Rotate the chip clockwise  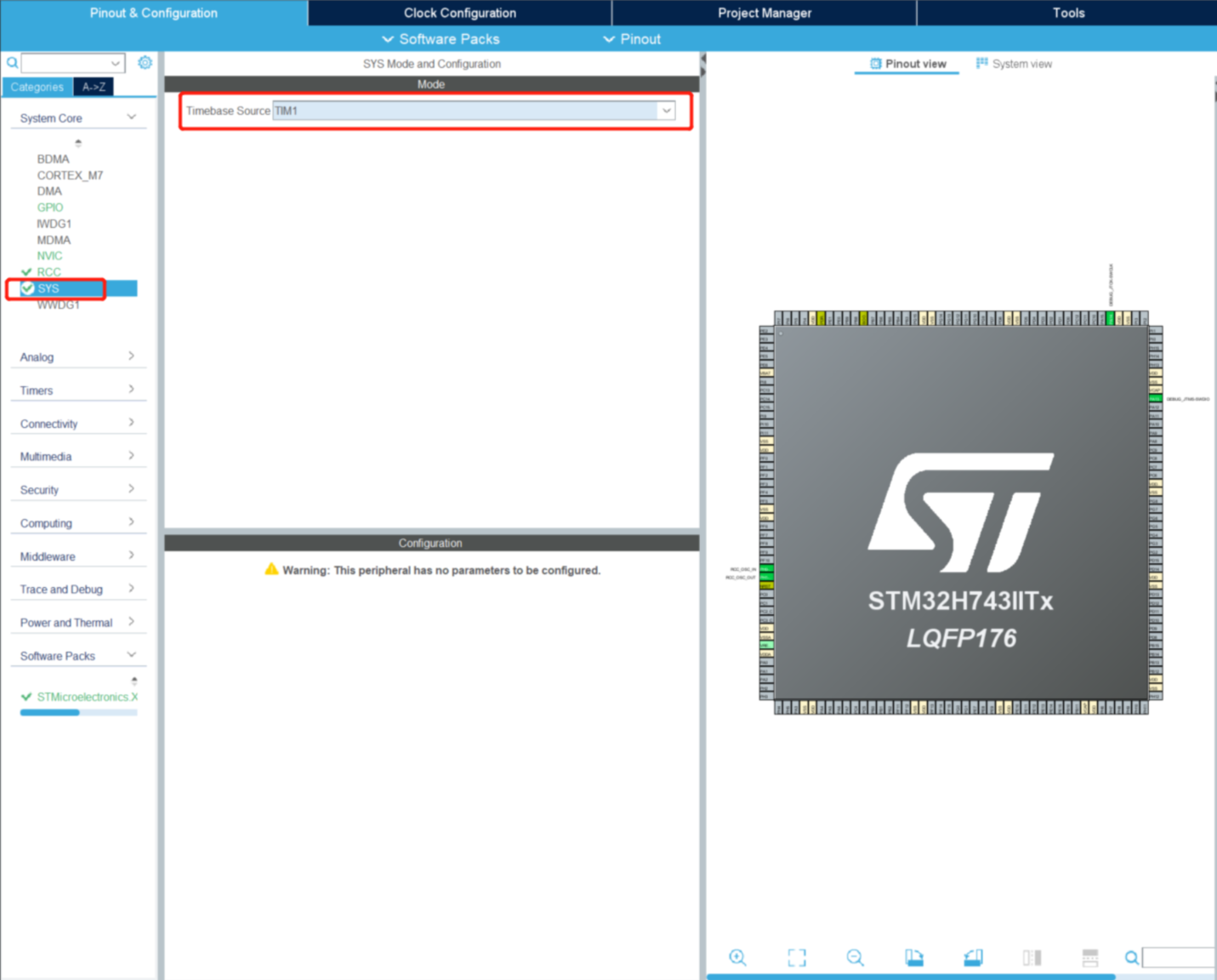tap(914, 957)
